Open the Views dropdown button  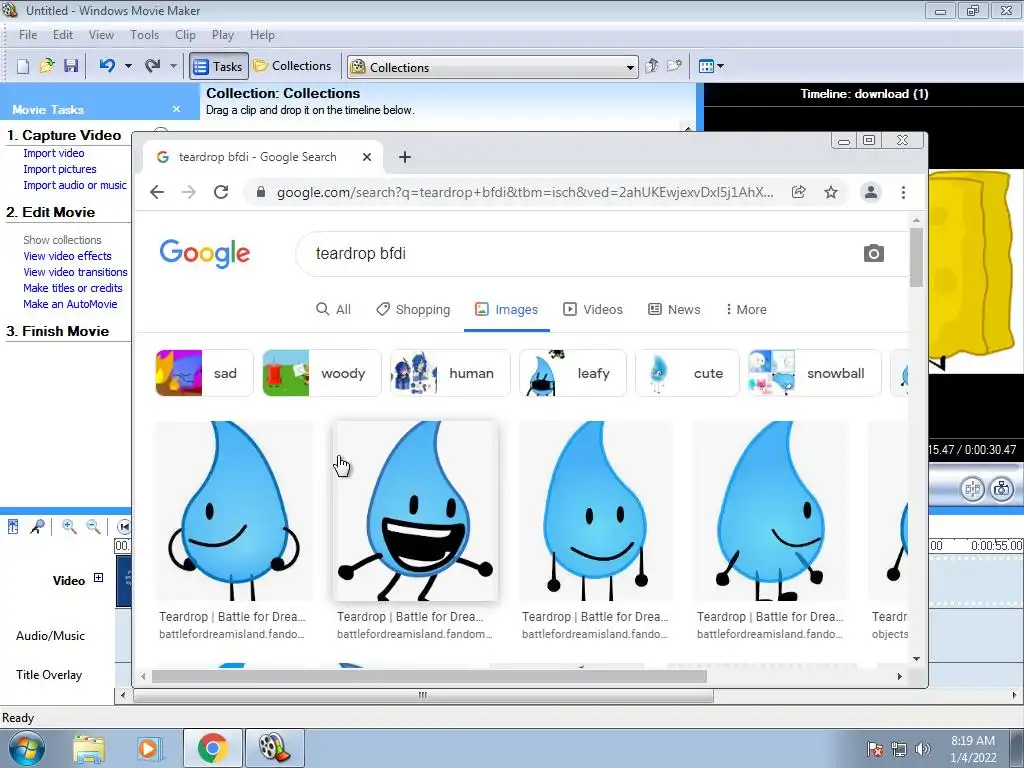point(711,66)
